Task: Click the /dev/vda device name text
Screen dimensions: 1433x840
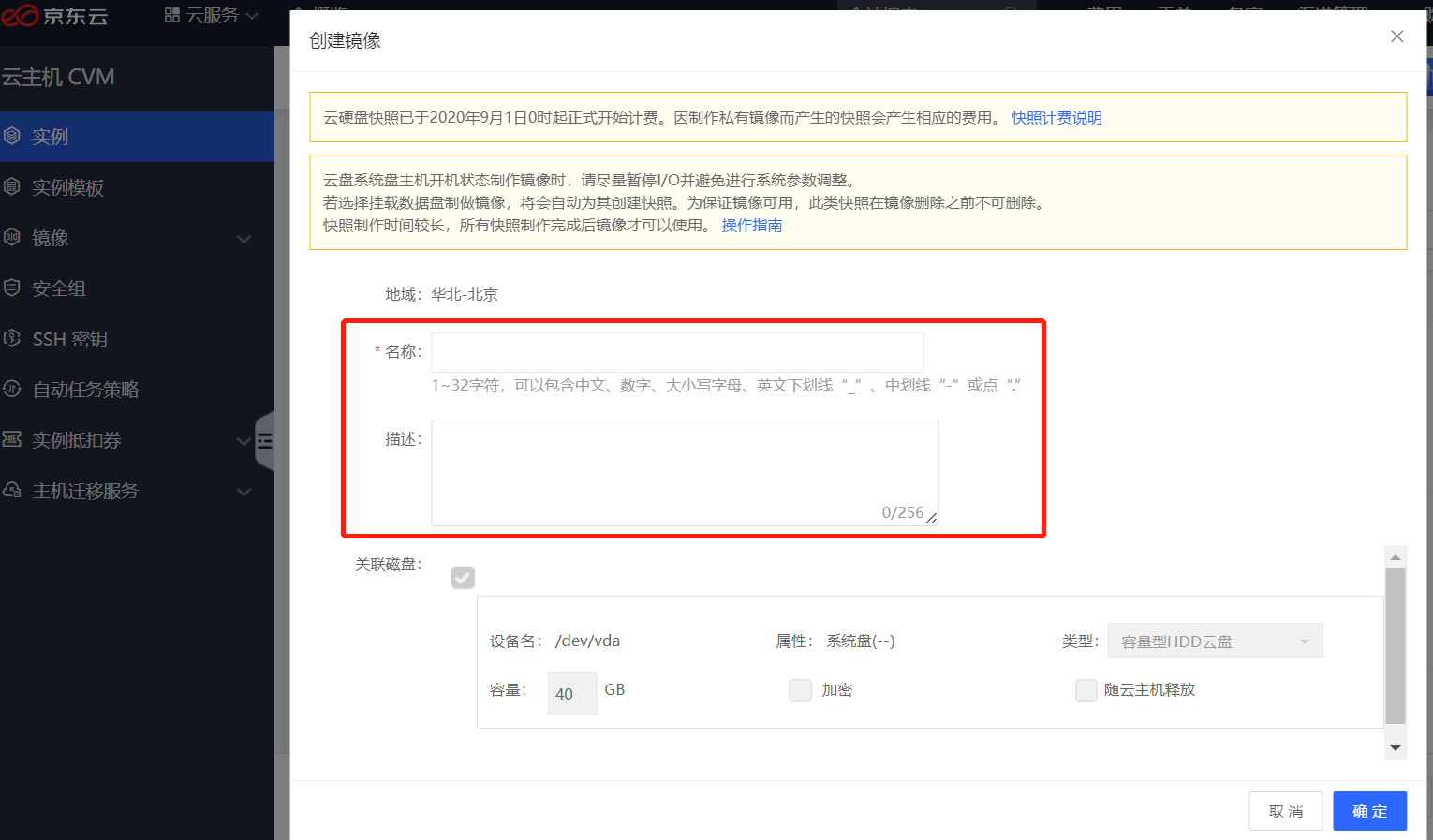Action: tap(587, 641)
